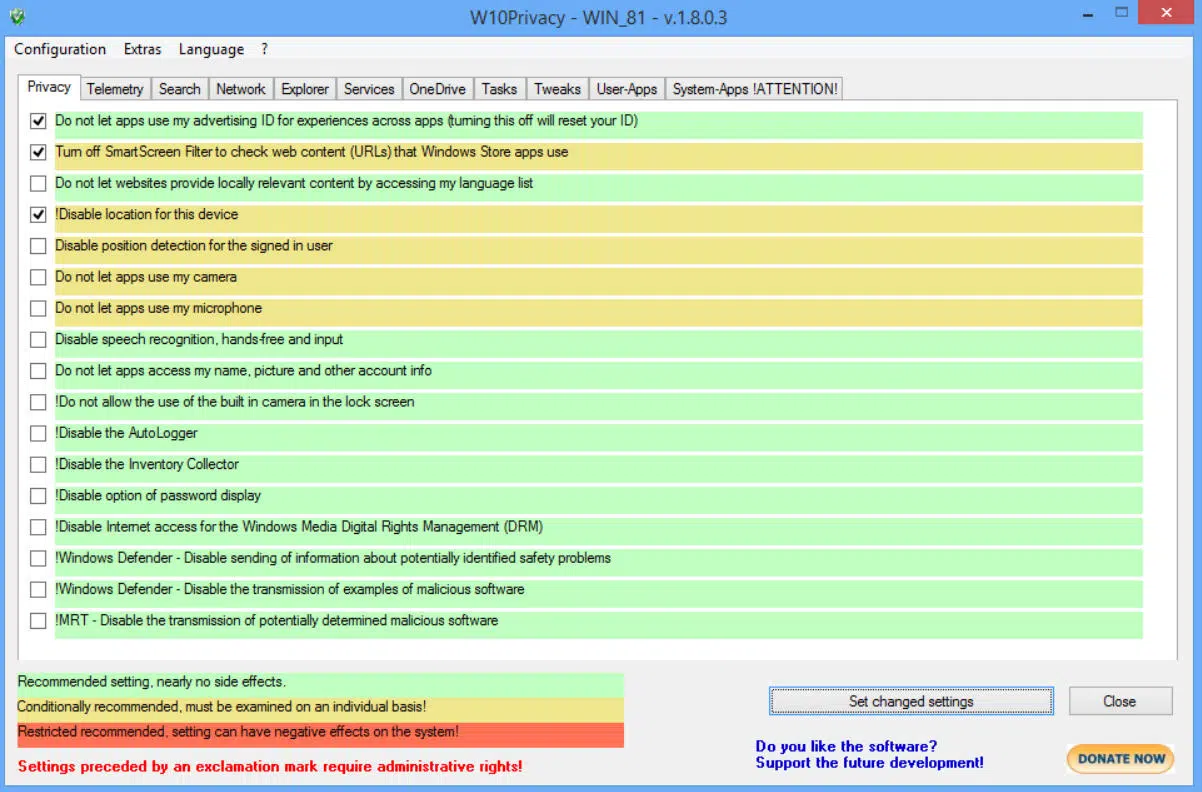Maximize the W10Privacy window
This screenshot has height=792, width=1202.
(x=1121, y=14)
